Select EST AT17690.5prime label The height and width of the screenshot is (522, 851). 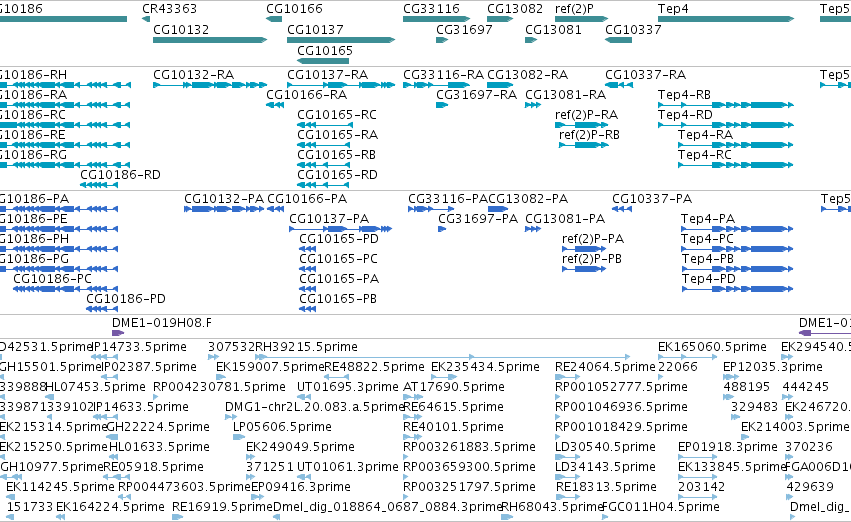(x=454, y=386)
